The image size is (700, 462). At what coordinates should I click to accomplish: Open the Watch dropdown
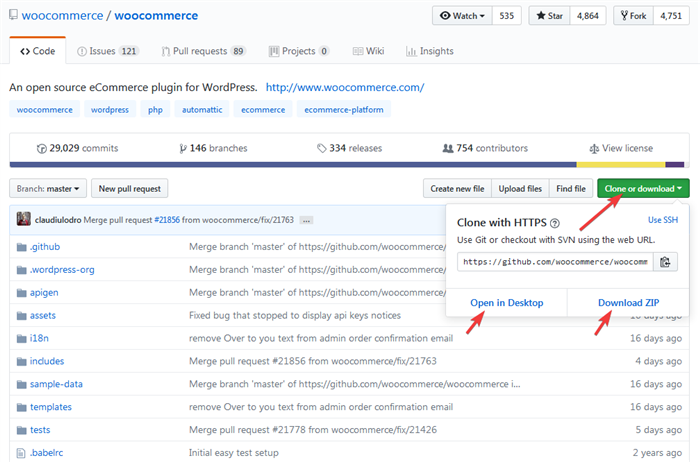click(462, 16)
